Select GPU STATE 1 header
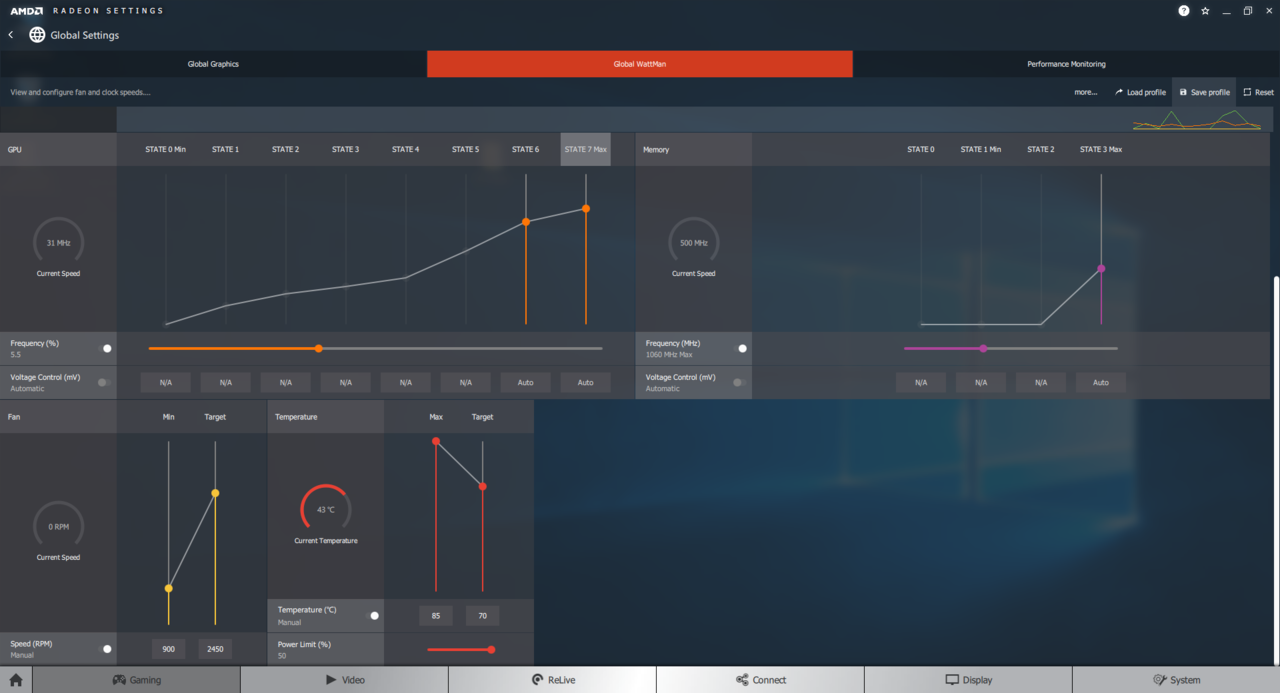The image size is (1280, 693). click(x=225, y=149)
